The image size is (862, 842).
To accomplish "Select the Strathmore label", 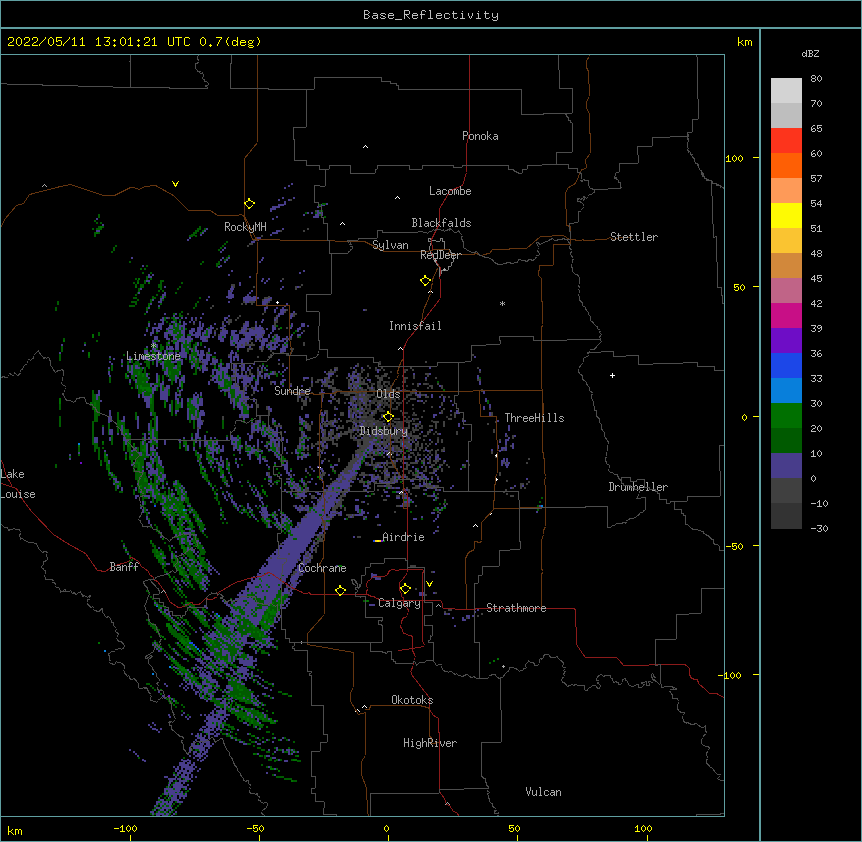I will (516, 608).
